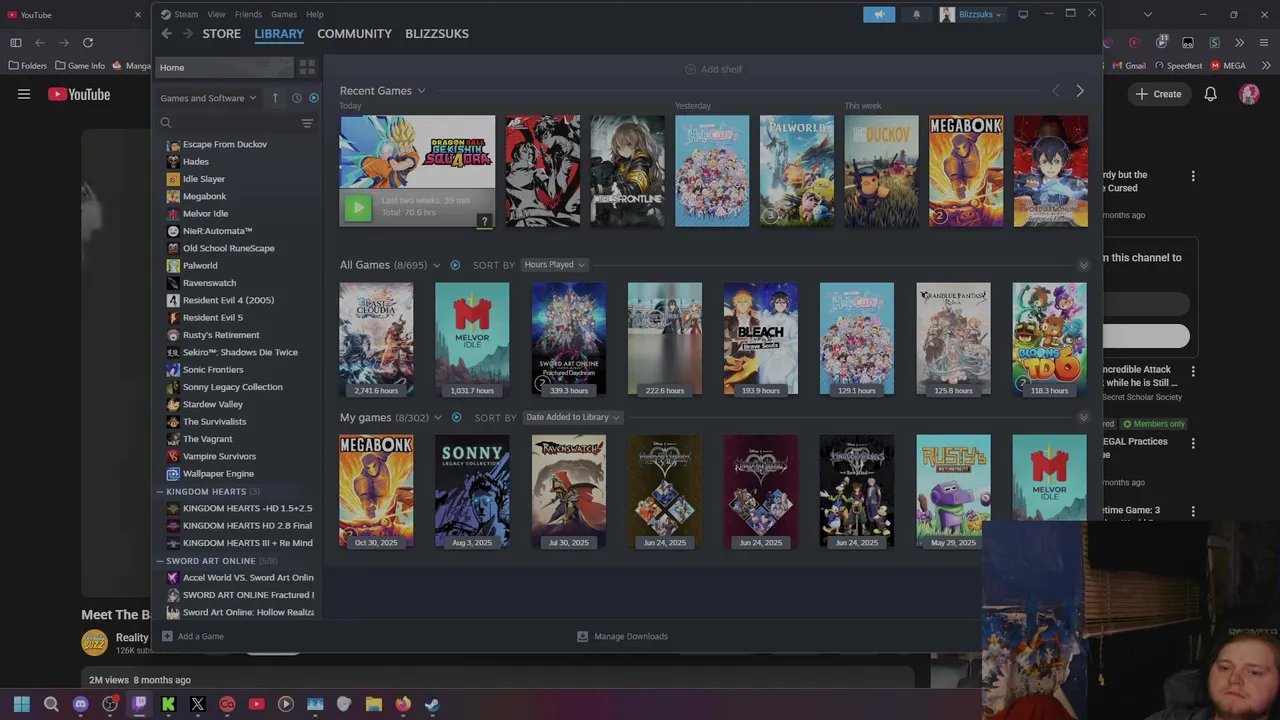Image resolution: width=1280 pixels, height=720 pixels.
Task: Click the library search field
Action: pyautogui.click(x=235, y=123)
